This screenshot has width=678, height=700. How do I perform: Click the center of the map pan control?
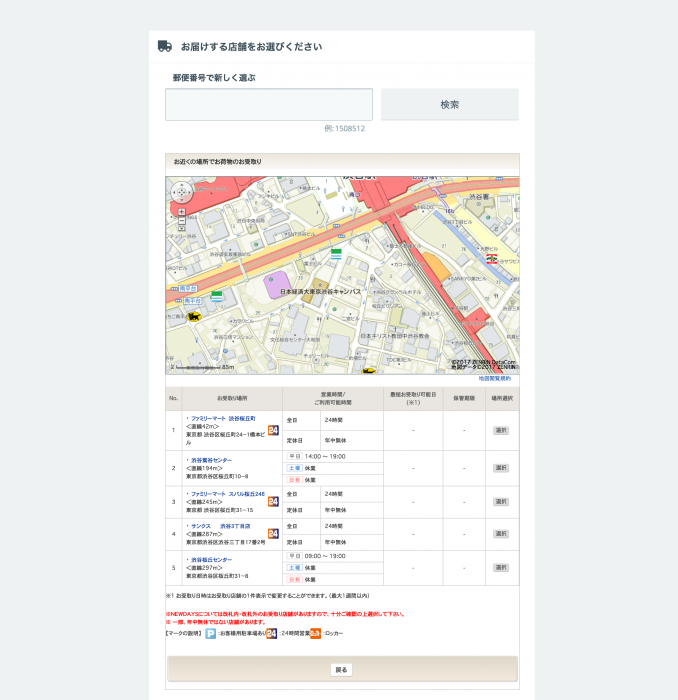point(182,193)
